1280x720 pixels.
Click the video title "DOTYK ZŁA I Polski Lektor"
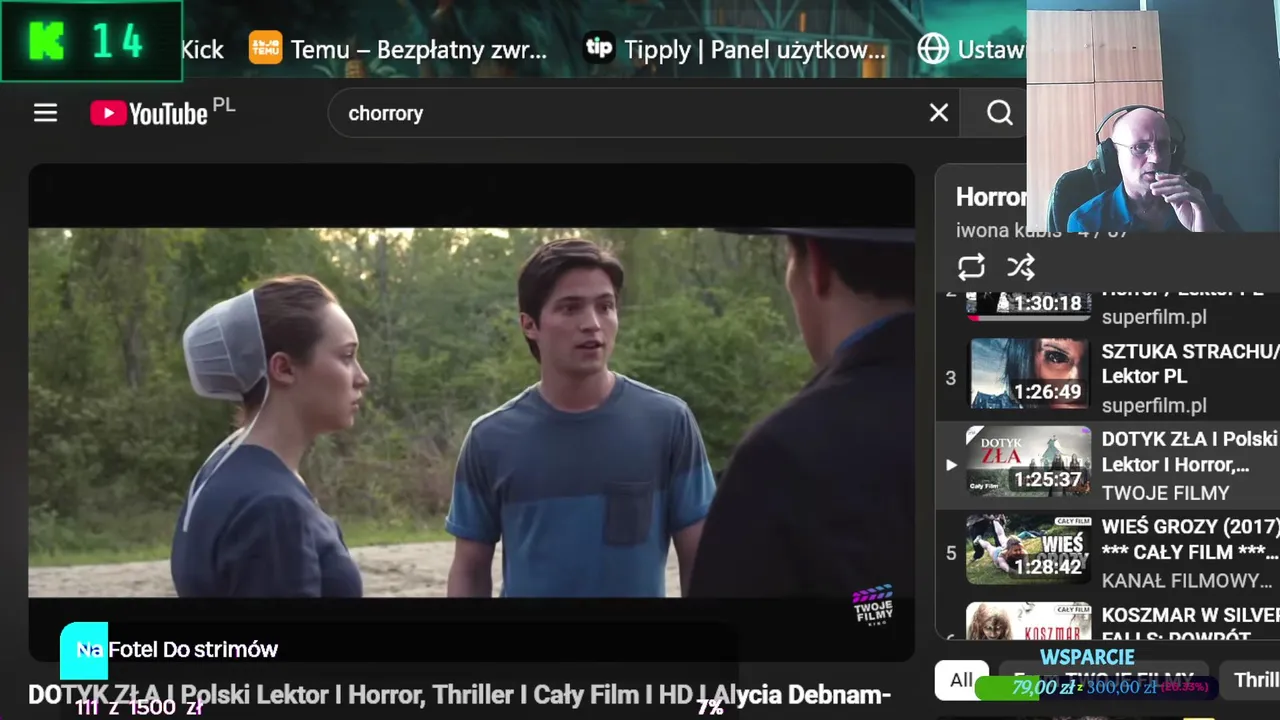click(x=459, y=695)
